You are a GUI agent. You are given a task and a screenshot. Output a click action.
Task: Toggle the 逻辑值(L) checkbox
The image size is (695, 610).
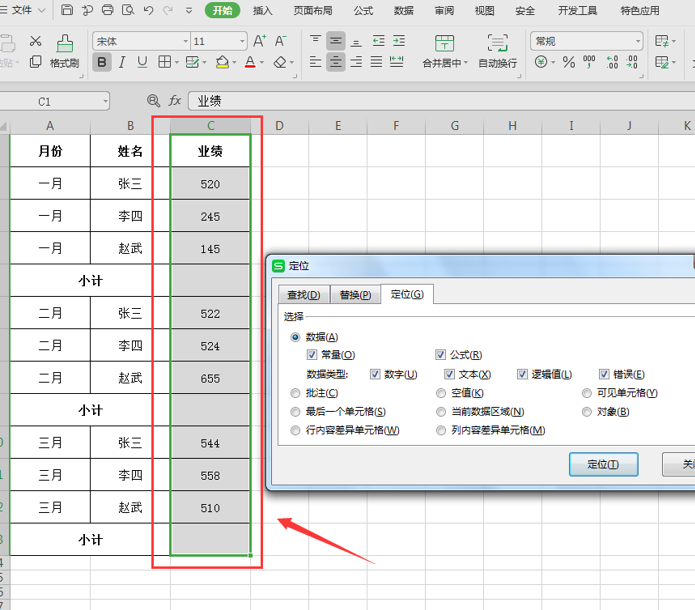tap(522, 374)
